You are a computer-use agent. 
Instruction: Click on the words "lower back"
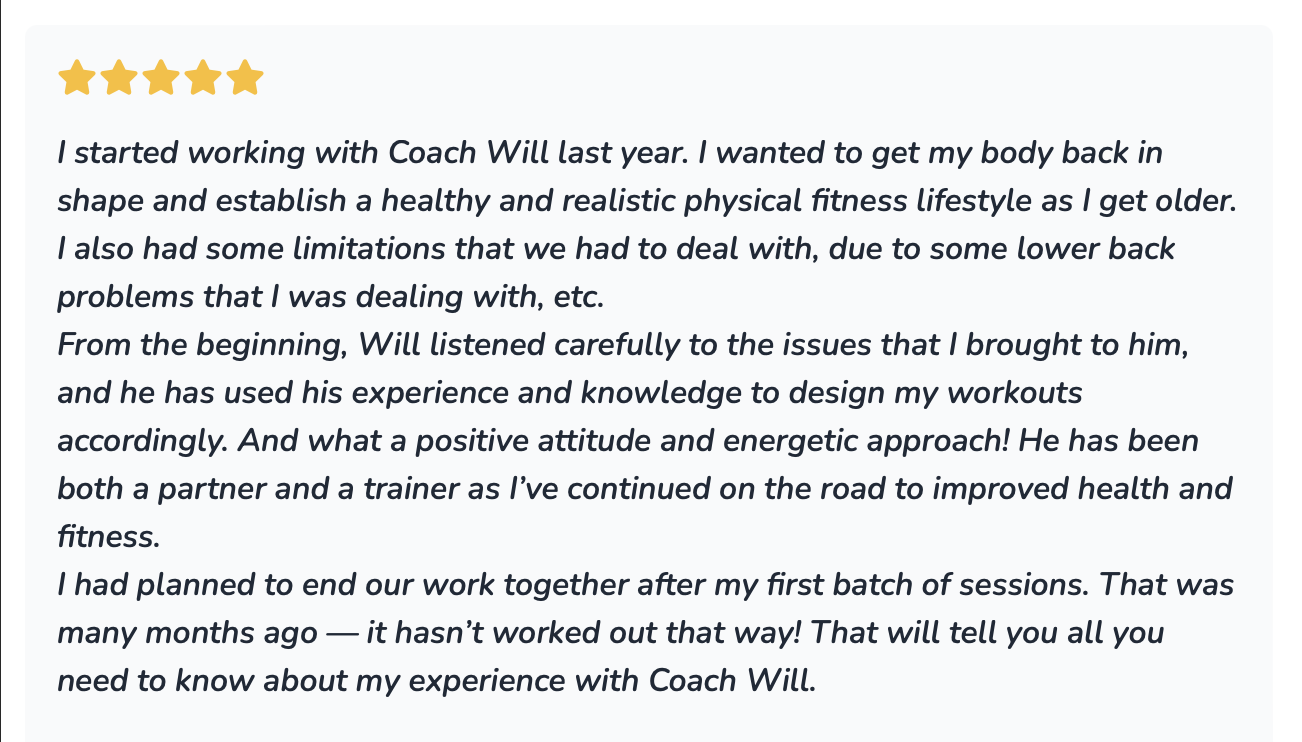pyautogui.click(x=1099, y=249)
